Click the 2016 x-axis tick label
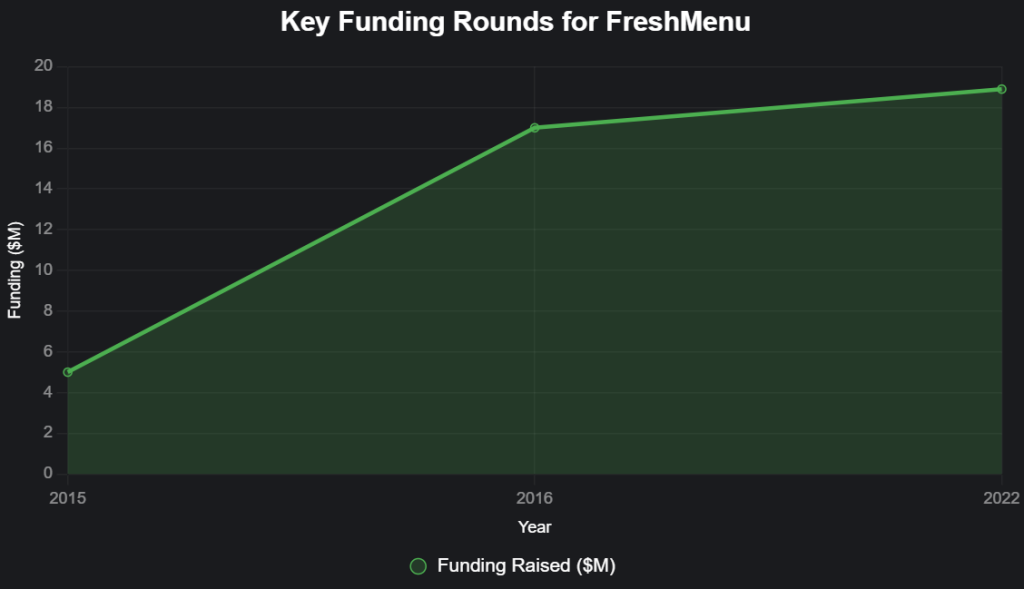The image size is (1024, 589). [535, 497]
